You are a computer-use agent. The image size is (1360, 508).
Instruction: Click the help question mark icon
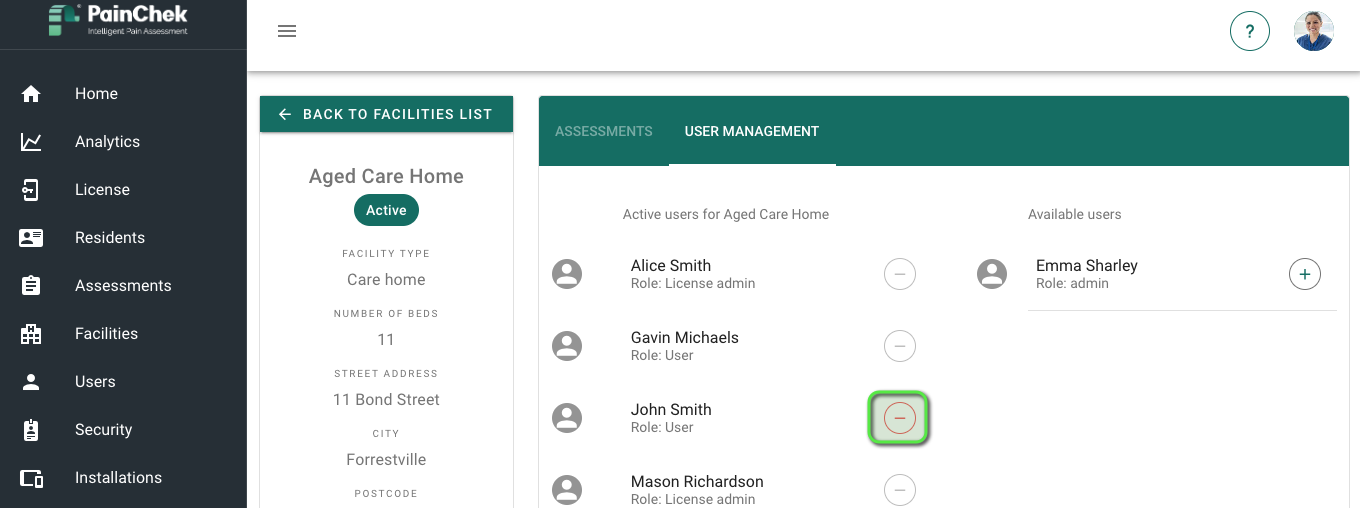pyautogui.click(x=1250, y=31)
